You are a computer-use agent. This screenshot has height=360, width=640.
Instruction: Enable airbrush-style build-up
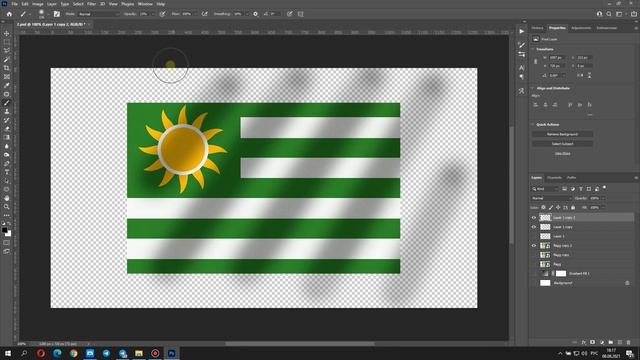pos(204,14)
